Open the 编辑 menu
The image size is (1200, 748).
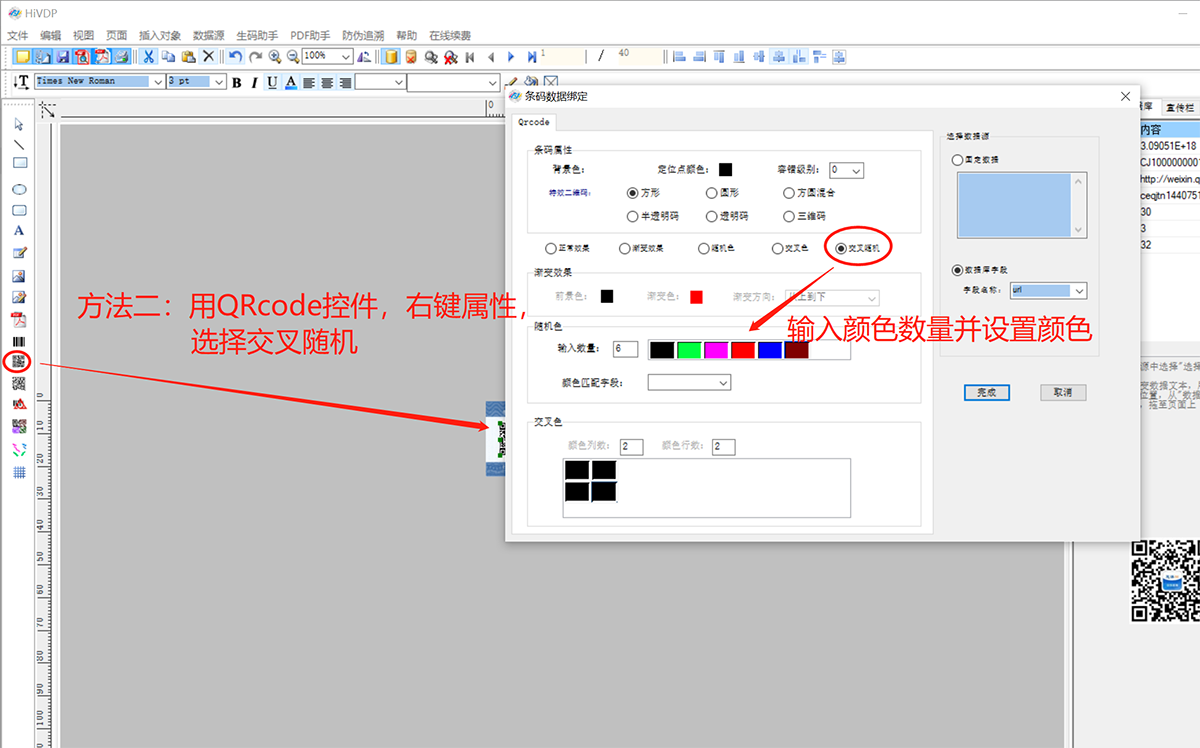(x=51, y=35)
